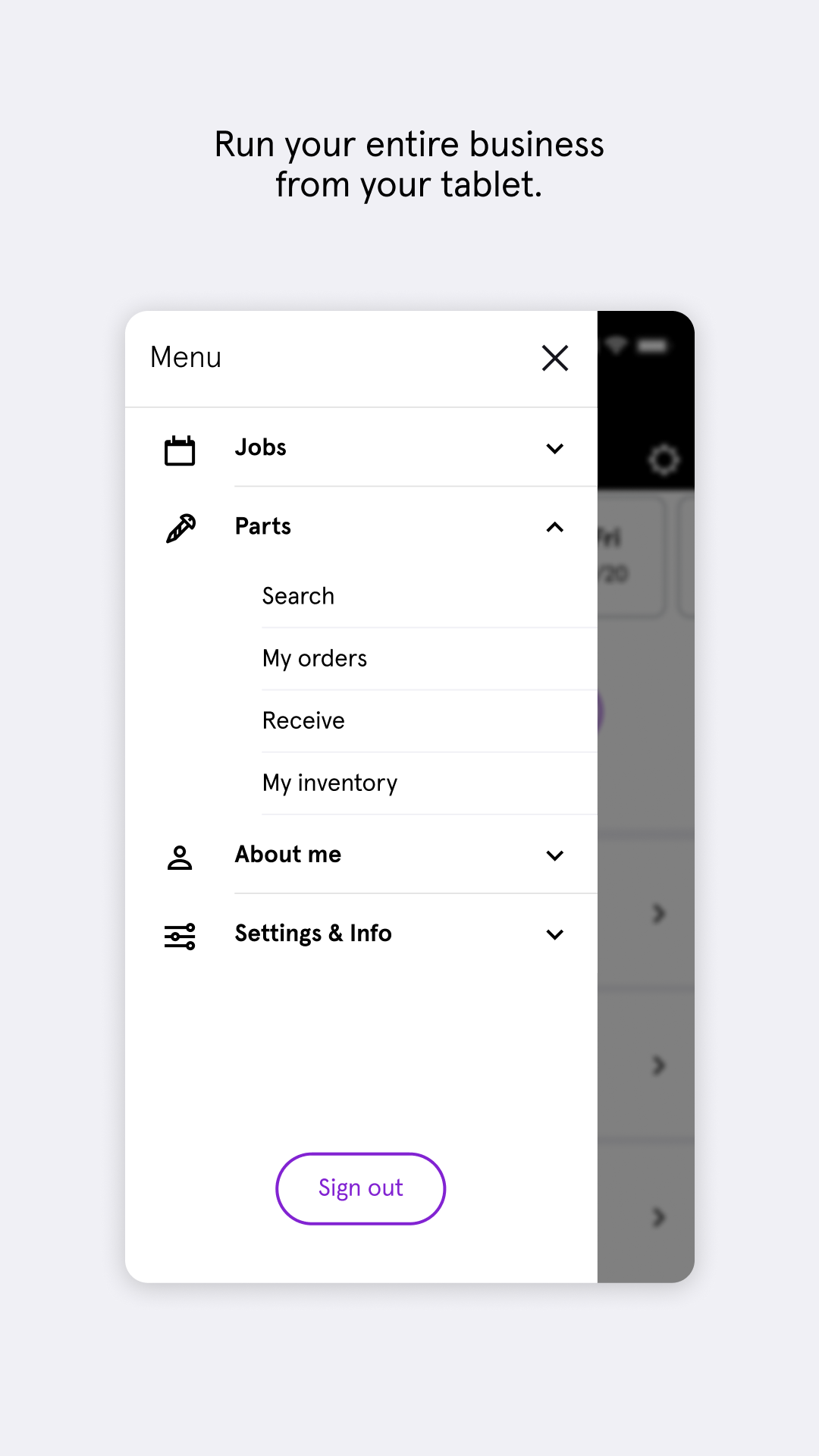
Task: Tap the Sign out button
Action: click(360, 1188)
